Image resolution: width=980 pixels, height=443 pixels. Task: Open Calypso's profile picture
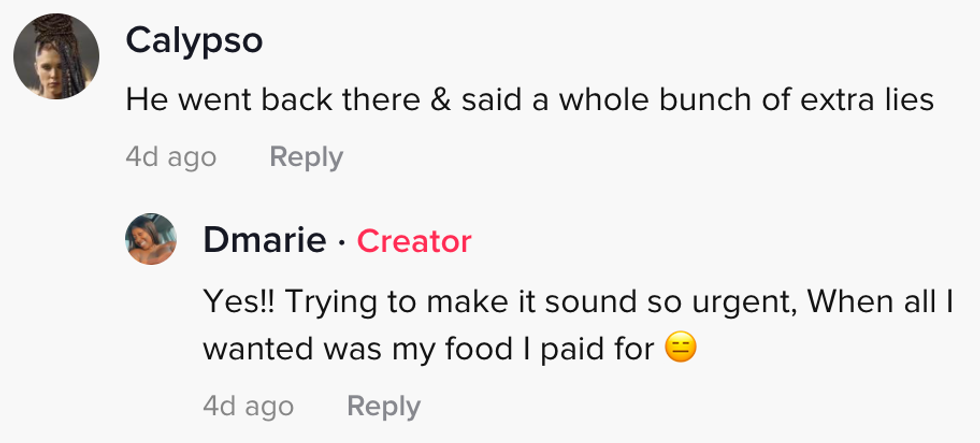tap(56, 57)
